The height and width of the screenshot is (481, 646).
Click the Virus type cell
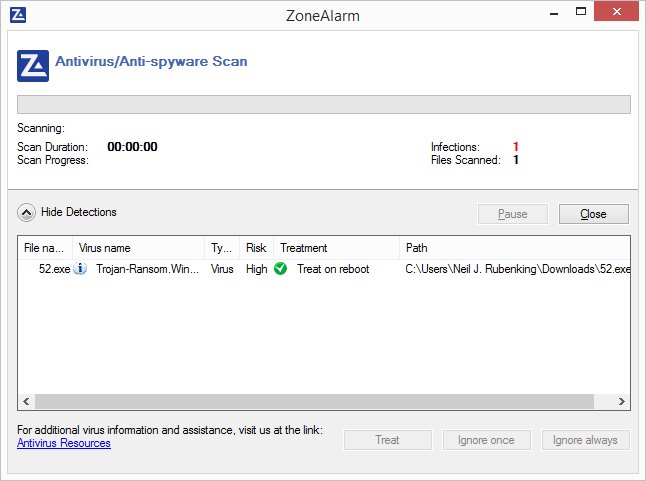pyautogui.click(x=222, y=269)
